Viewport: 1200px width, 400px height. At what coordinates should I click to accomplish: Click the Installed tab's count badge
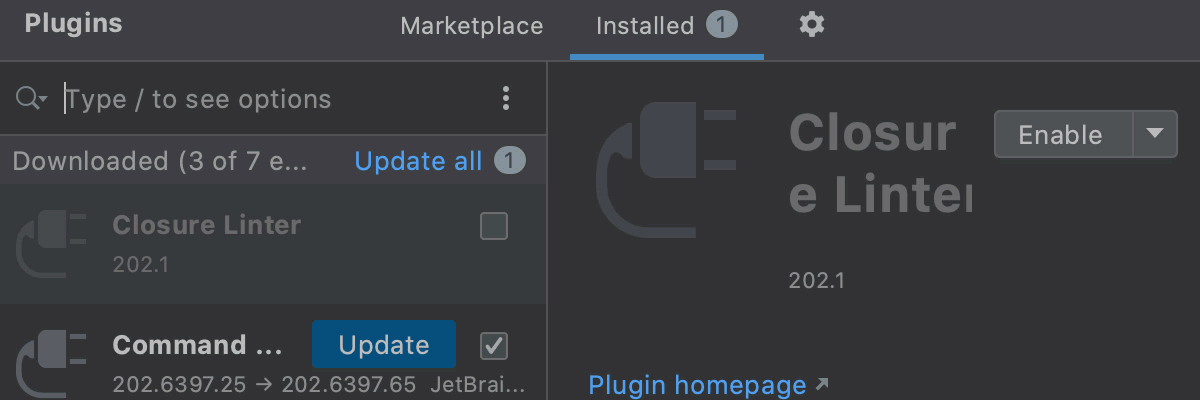722,25
